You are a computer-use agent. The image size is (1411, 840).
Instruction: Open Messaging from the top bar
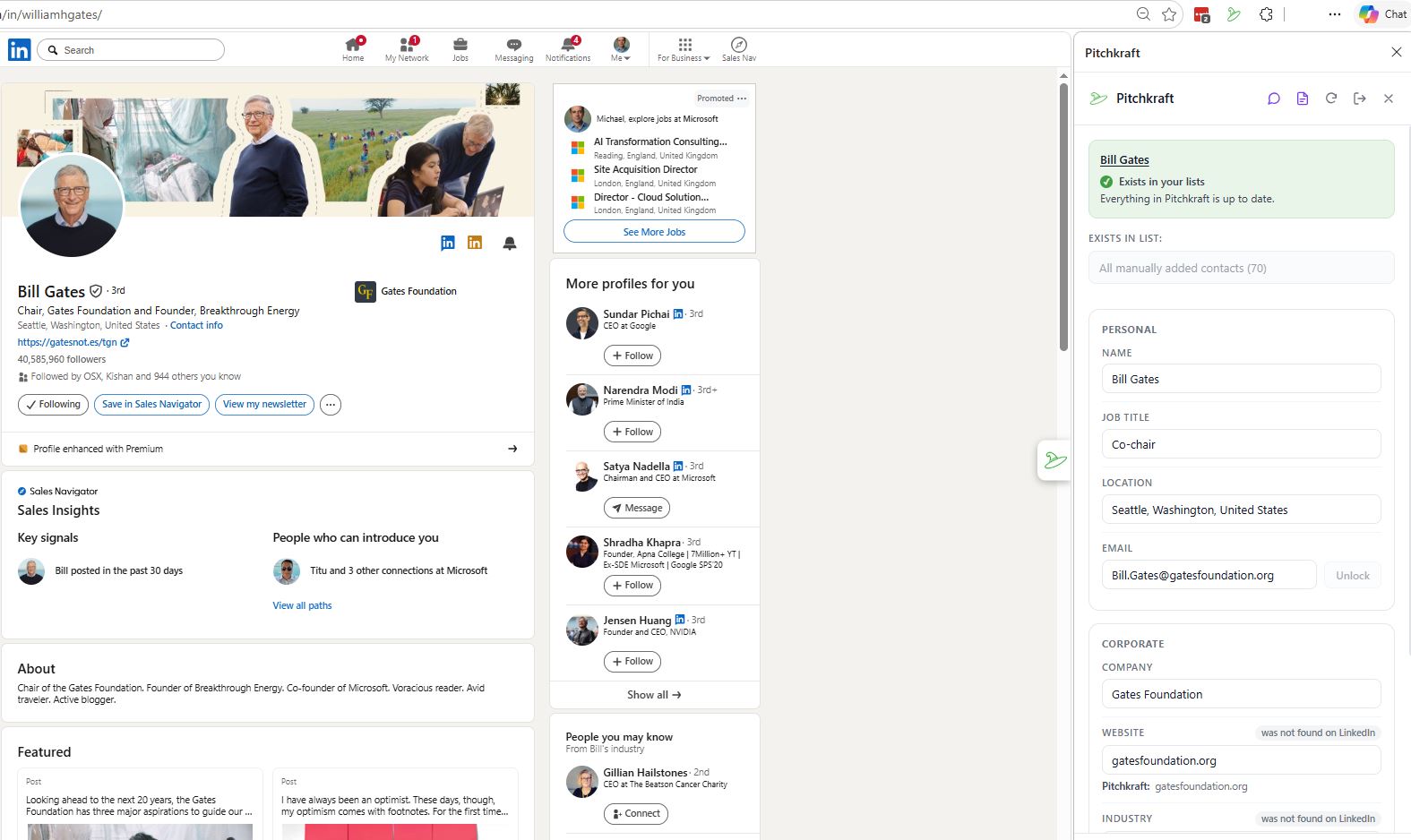[513, 49]
